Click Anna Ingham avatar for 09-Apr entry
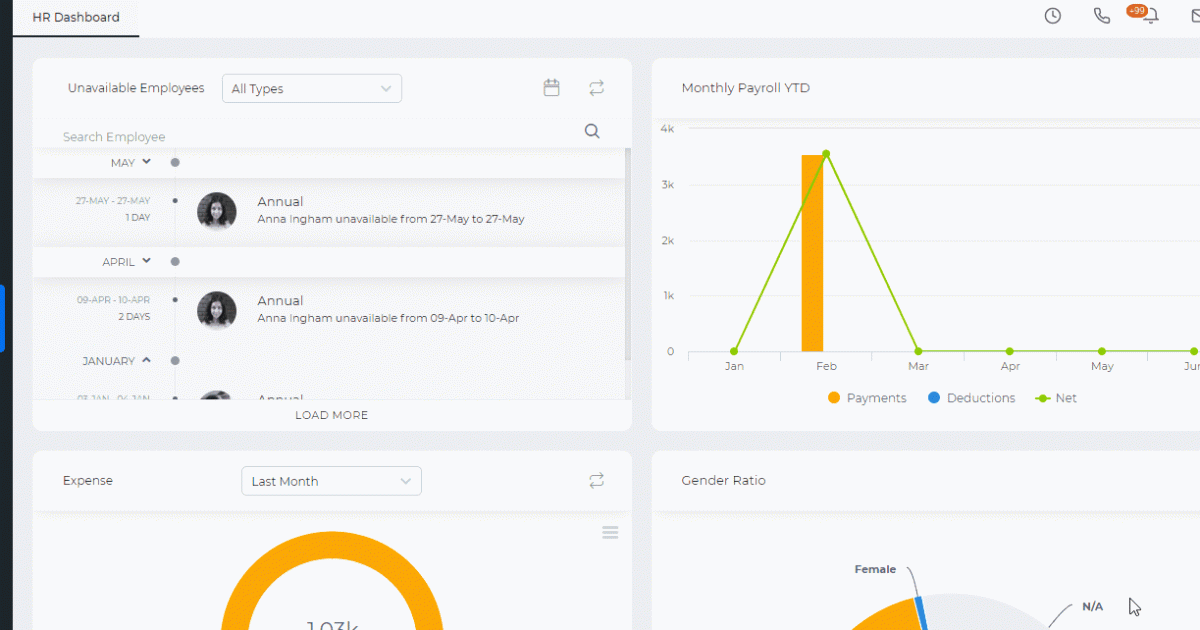 tap(217, 310)
